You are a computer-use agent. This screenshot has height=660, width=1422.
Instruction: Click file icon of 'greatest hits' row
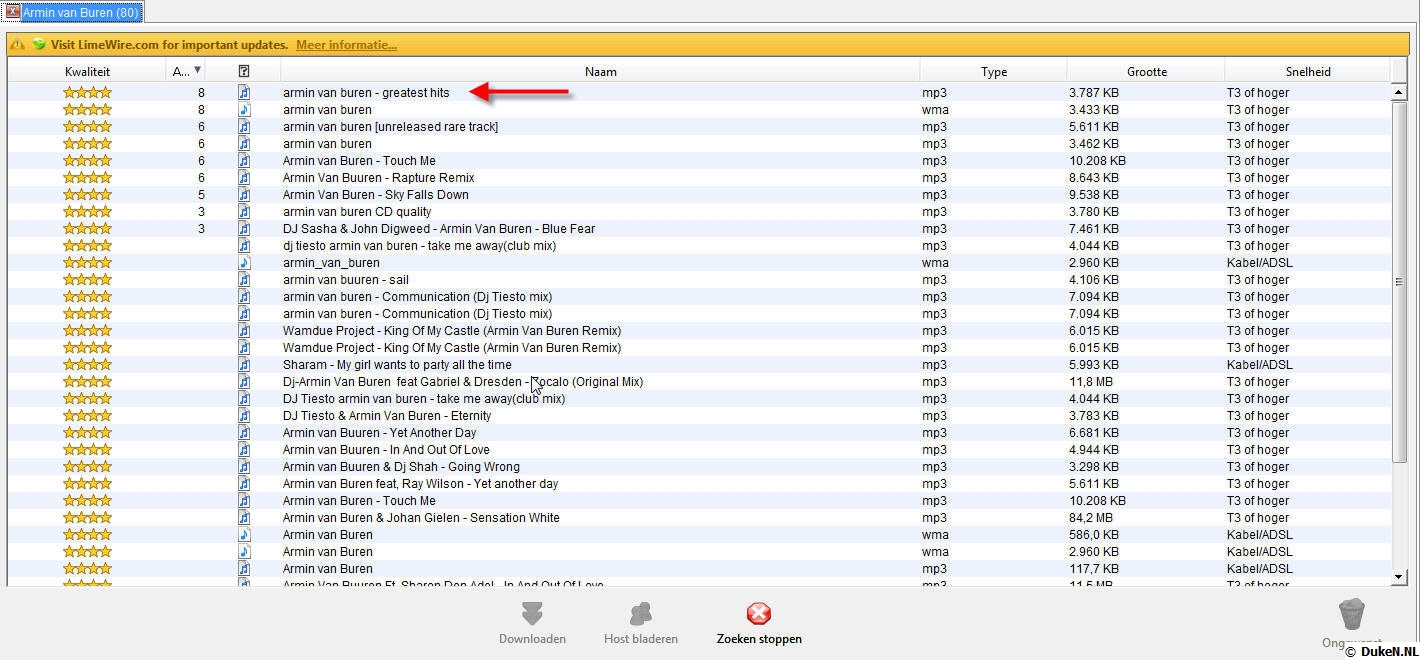244,92
